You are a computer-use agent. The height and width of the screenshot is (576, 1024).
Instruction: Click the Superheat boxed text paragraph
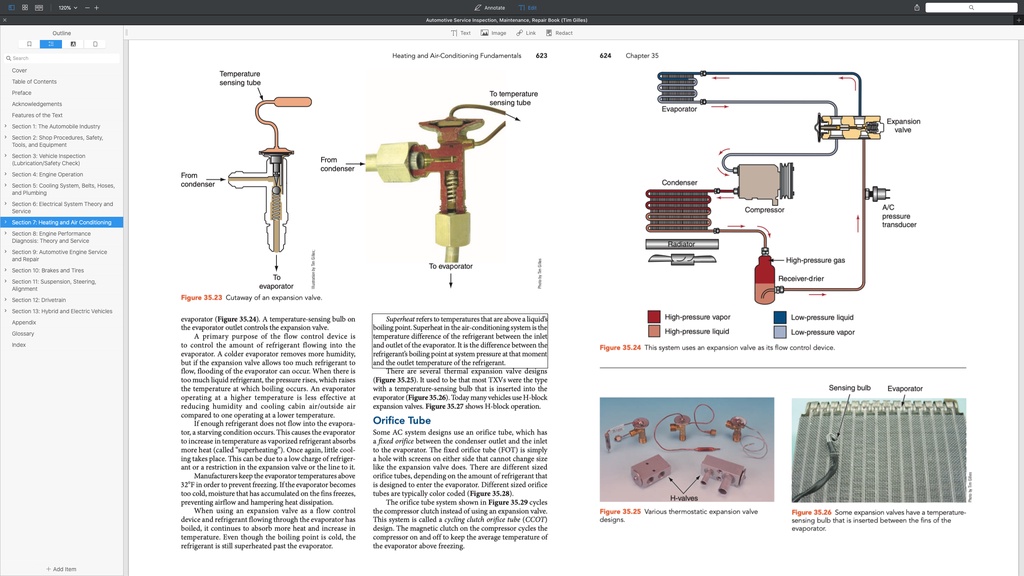point(460,341)
